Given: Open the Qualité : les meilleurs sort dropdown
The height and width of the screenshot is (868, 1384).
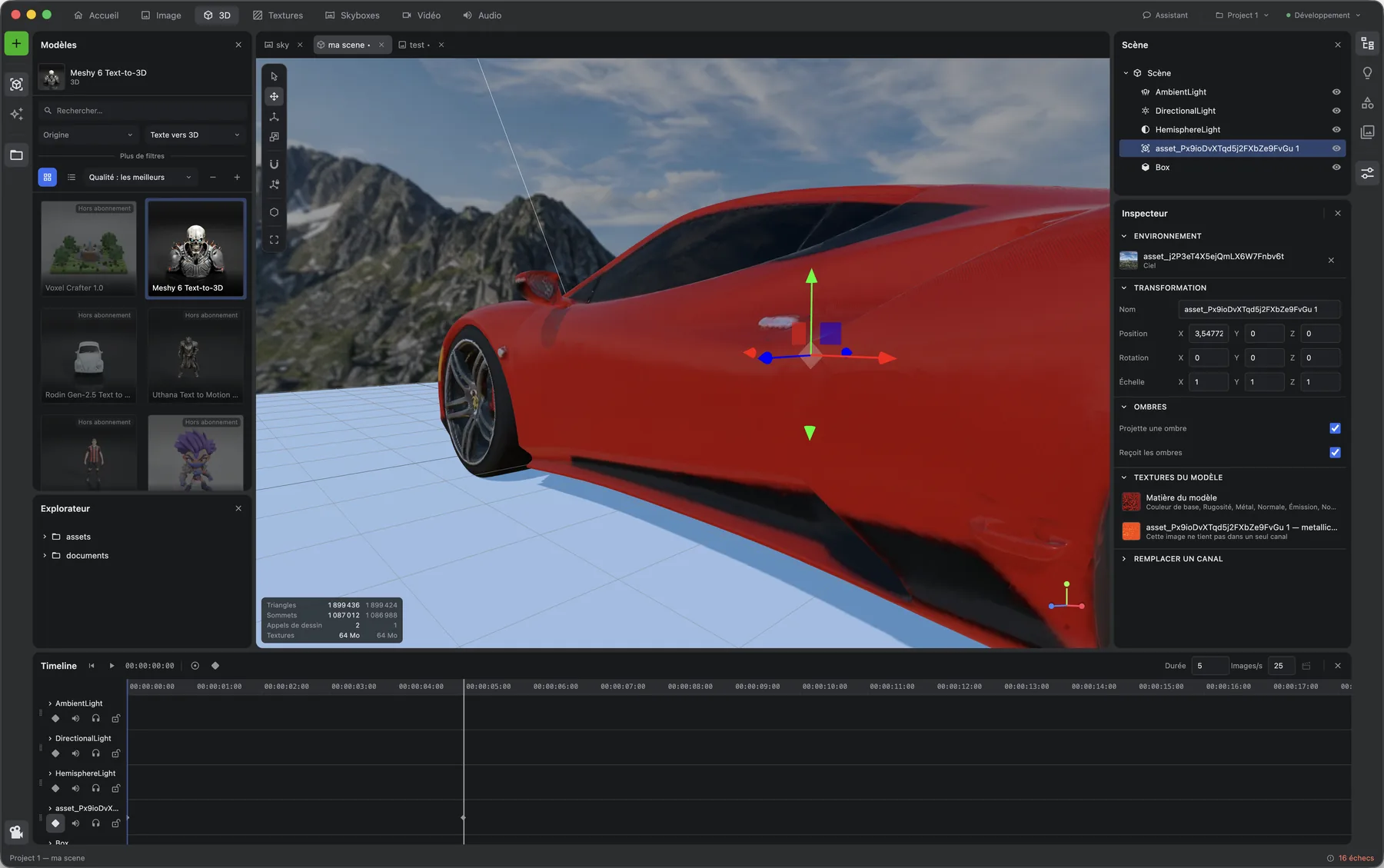Looking at the screenshot, I should pos(140,178).
